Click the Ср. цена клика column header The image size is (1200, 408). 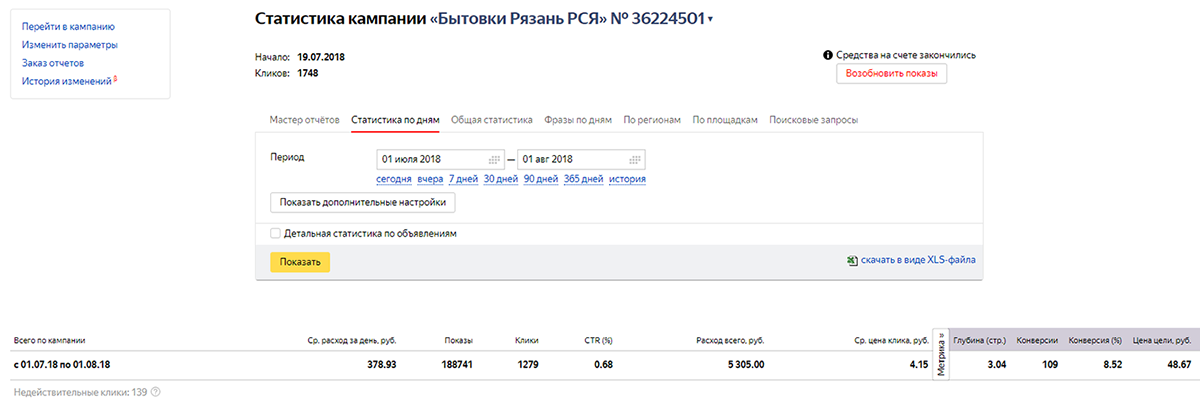892,340
